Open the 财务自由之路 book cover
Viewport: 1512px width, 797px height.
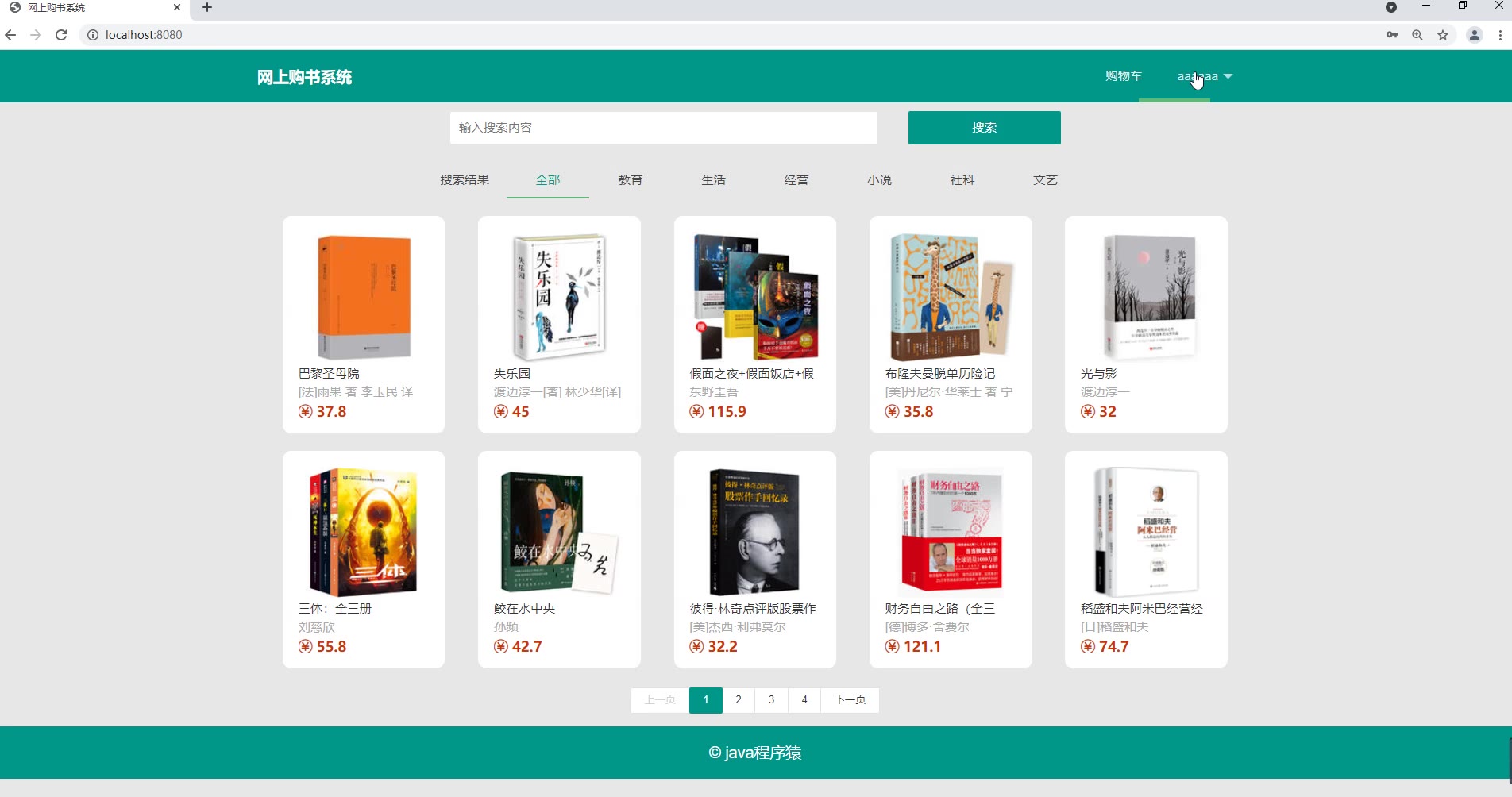pyautogui.click(x=951, y=532)
